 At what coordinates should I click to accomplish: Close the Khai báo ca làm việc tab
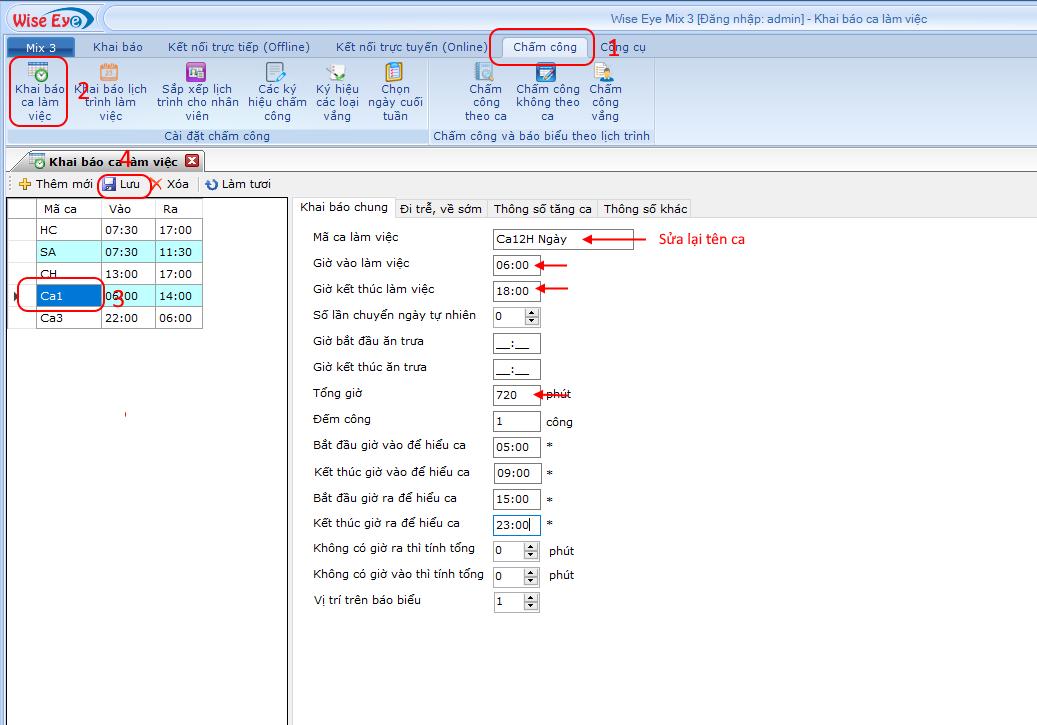point(192,161)
